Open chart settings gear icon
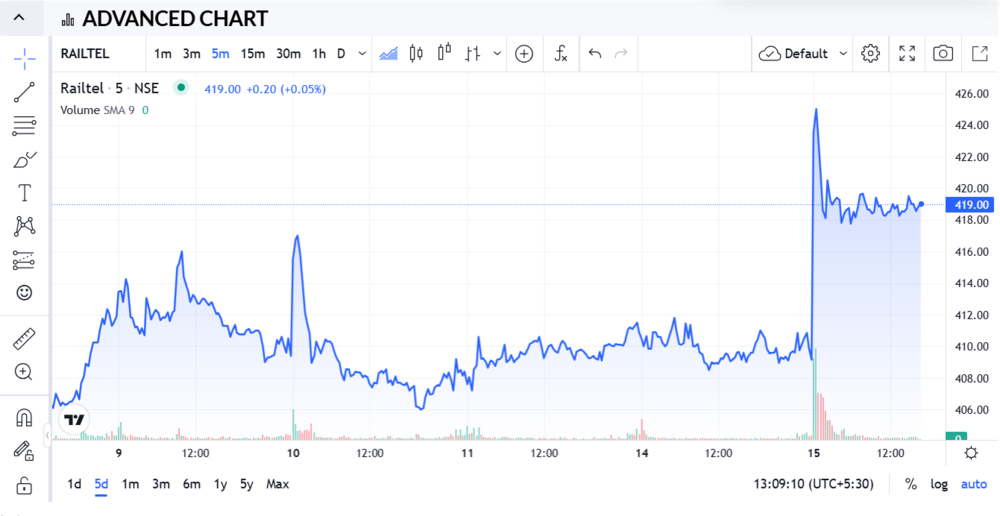This screenshot has height=516, width=1000. coord(870,54)
